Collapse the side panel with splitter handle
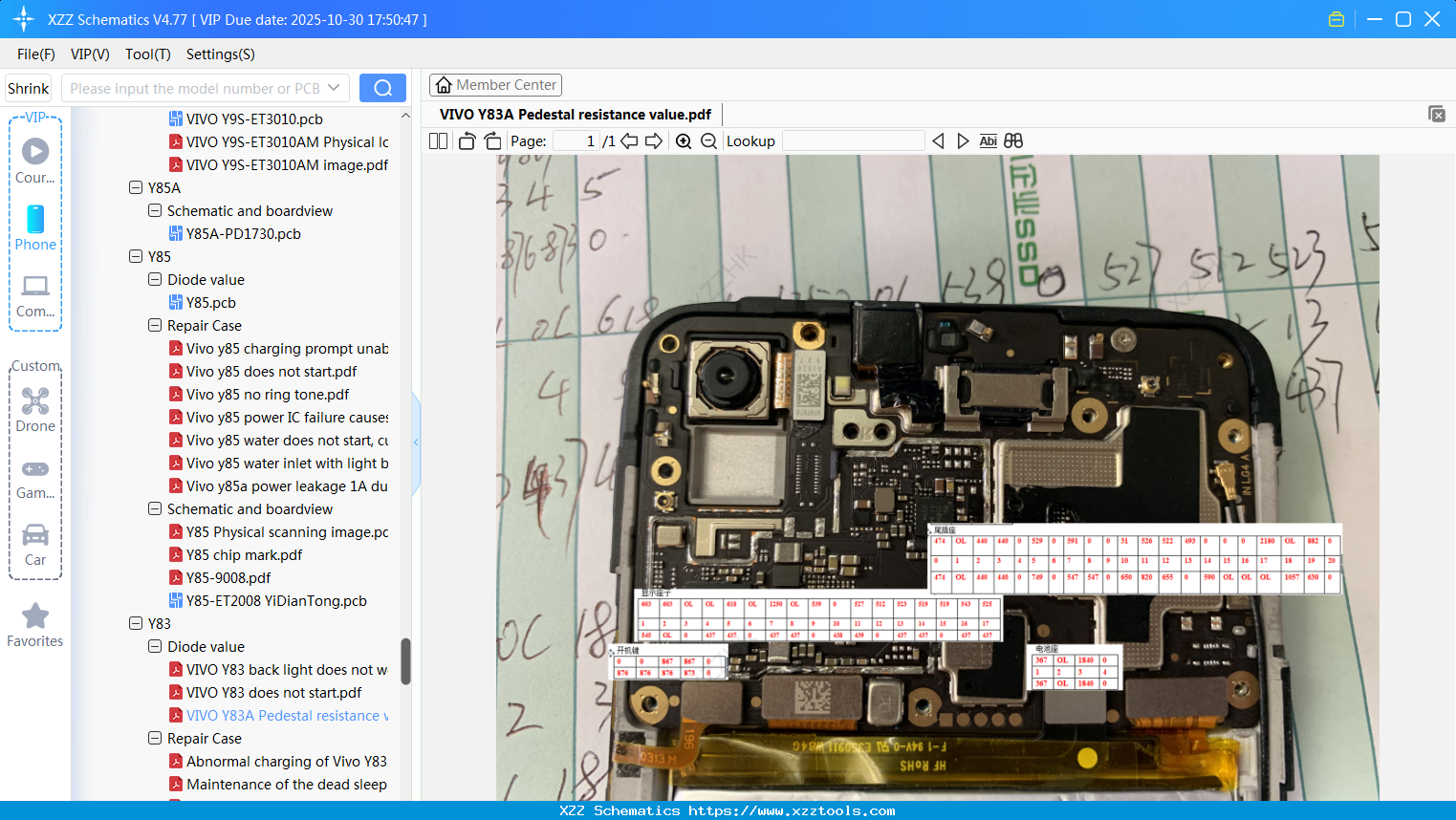The width and height of the screenshot is (1456, 820). click(x=416, y=442)
